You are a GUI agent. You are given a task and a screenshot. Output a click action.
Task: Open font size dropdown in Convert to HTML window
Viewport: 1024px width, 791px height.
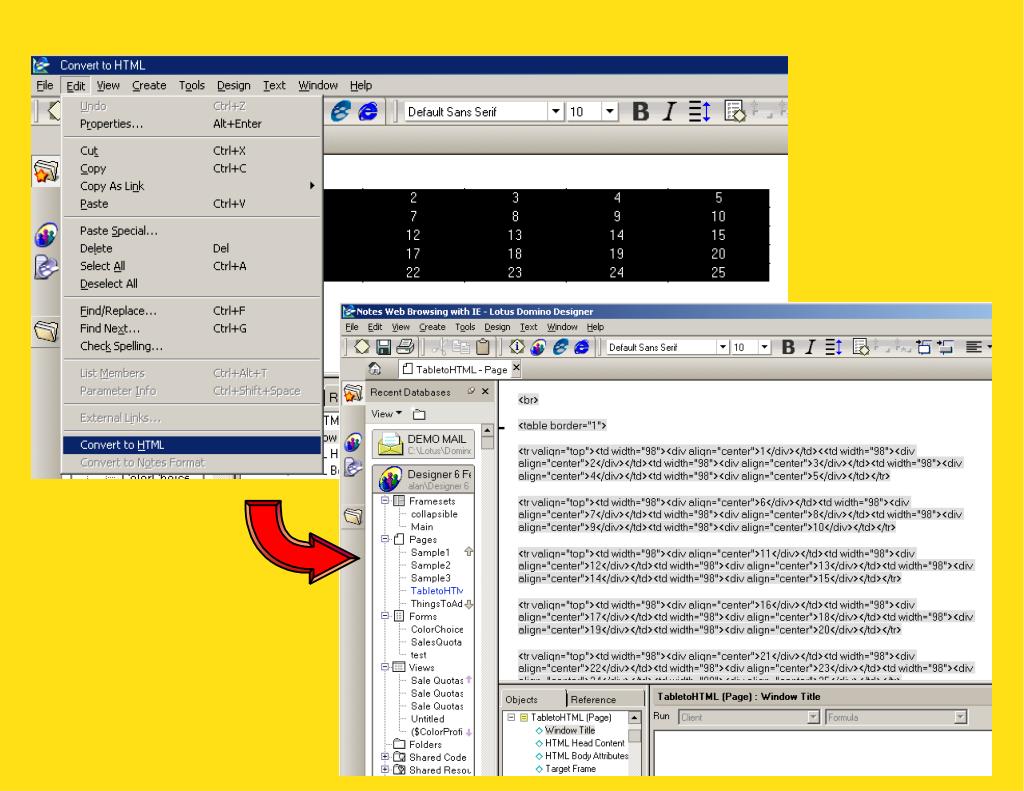pos(609,111)
